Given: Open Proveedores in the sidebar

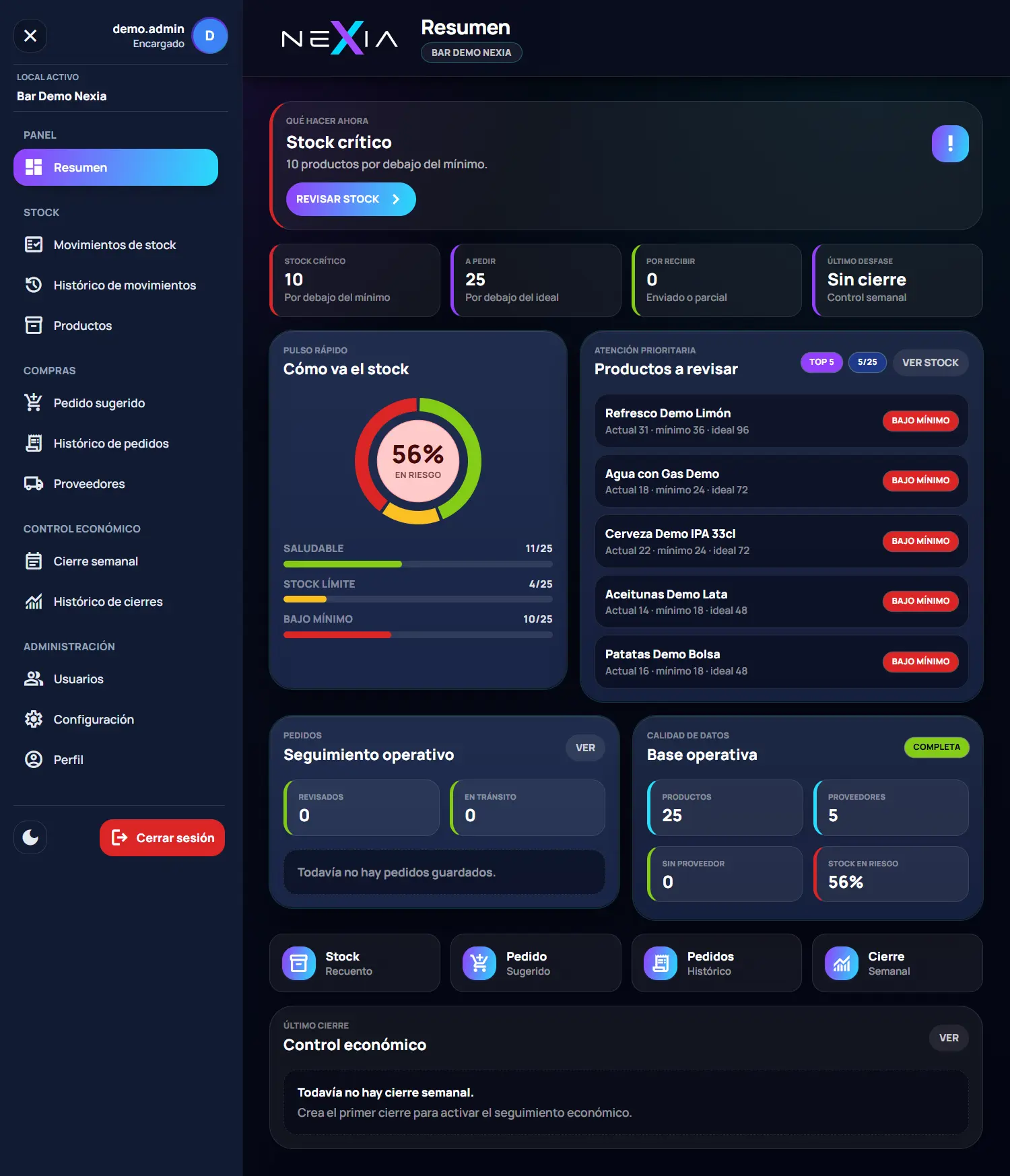Looking at the screenshot, I should (116, 483).
